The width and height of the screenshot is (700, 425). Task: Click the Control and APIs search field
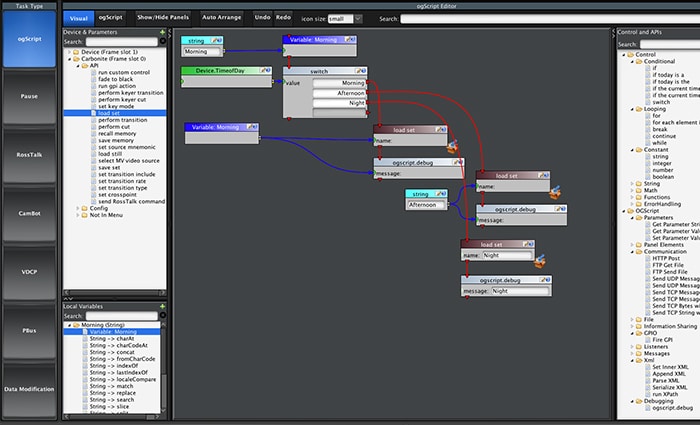[670, 44]
